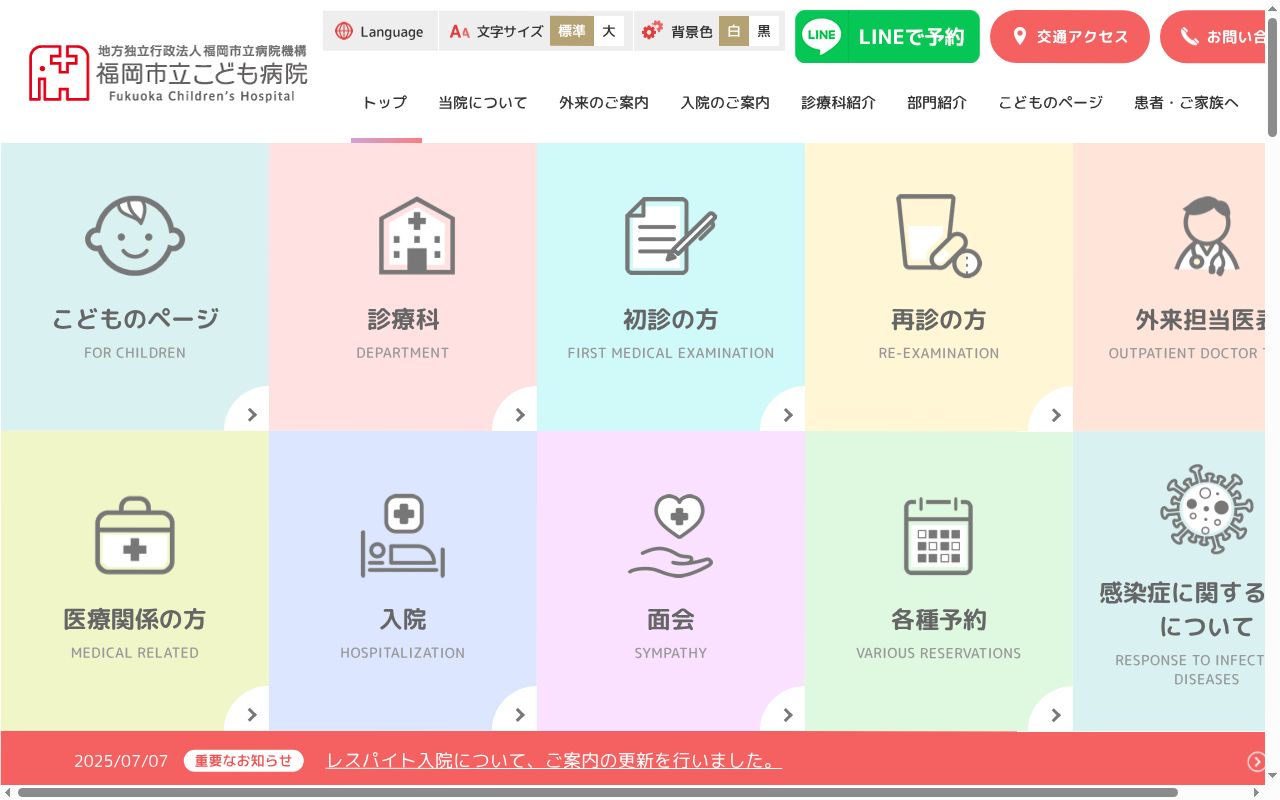Screen dimensions: 1280x800
Task: Set font size to 大
Action: (x=609, y=31)
